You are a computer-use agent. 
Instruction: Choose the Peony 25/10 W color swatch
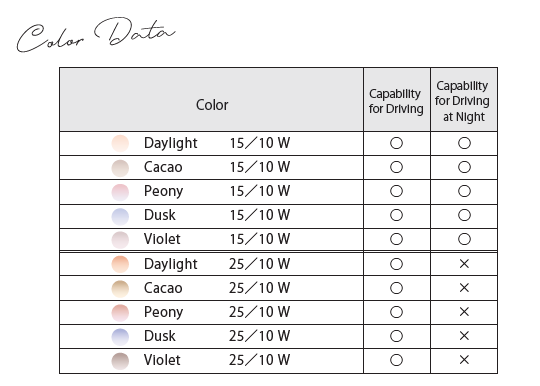tap(120, 312)
